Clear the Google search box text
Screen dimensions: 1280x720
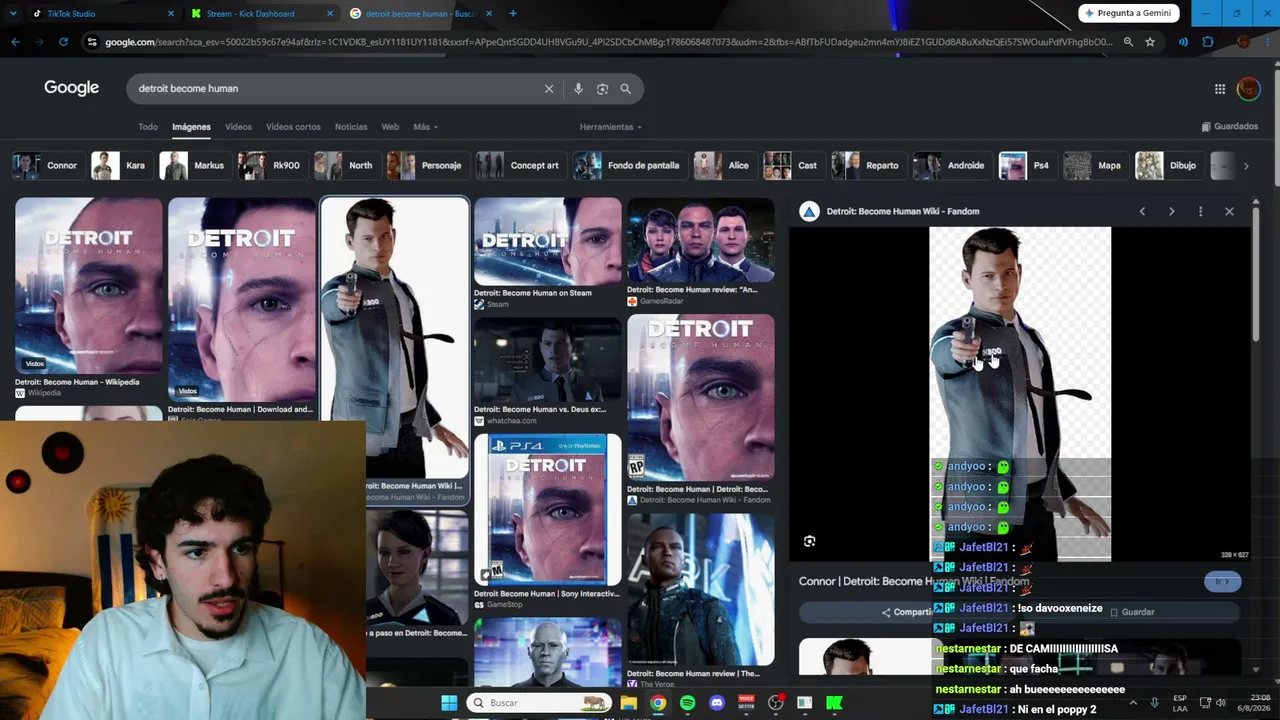(549, 89)
